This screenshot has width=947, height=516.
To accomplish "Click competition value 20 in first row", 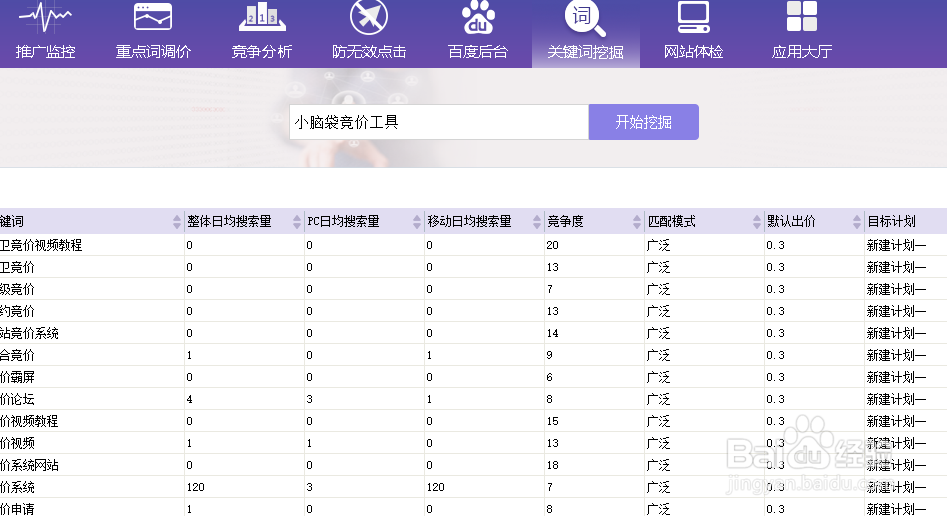I will click(x=552, y=245).
